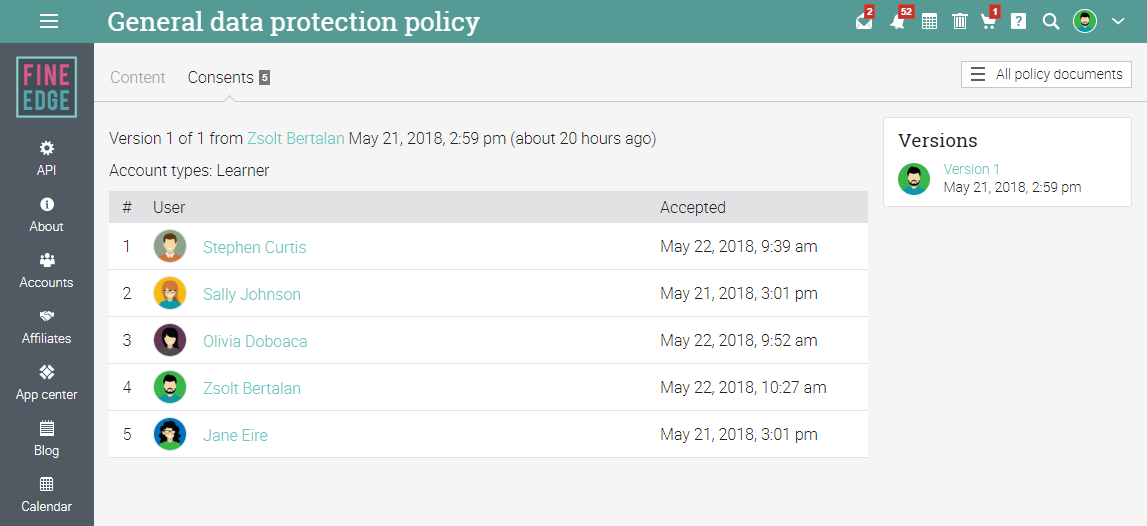Open App center in the sidebar

point(47,382)
